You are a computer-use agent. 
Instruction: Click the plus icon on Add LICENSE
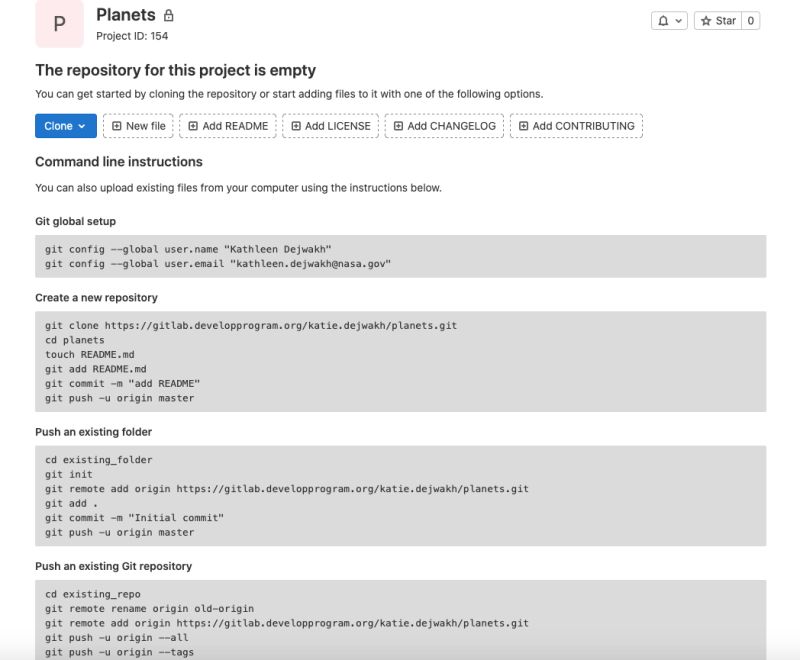[x=296, y=126]
